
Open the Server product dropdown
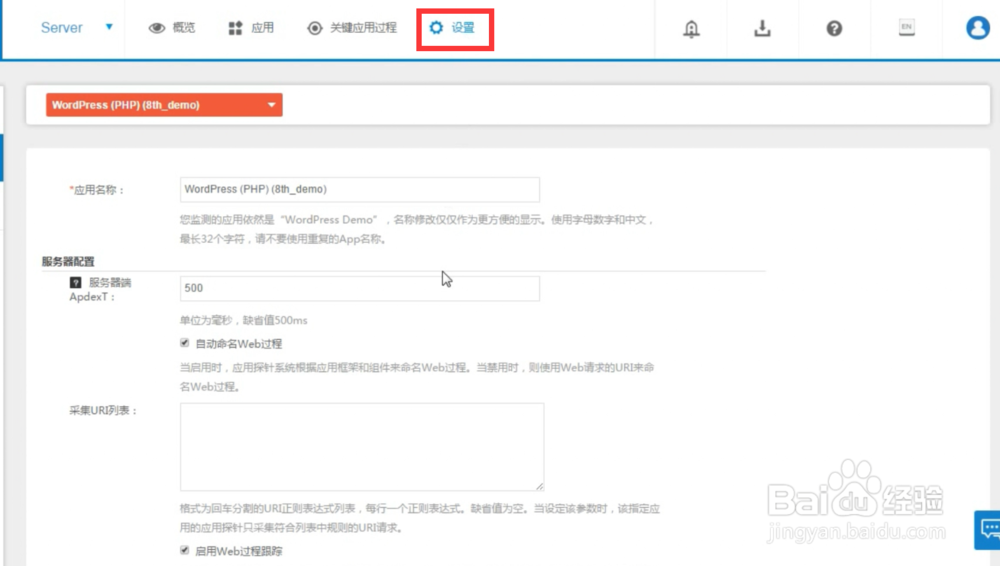pyautogui.click(x=77, y=27)
